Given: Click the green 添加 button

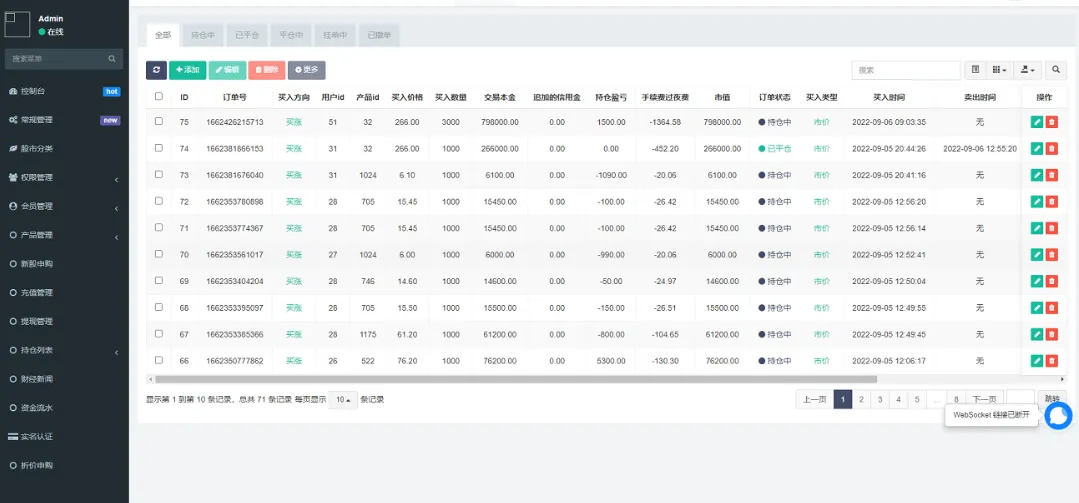Looking at the screenshot, I should click(x=187, y=70).
